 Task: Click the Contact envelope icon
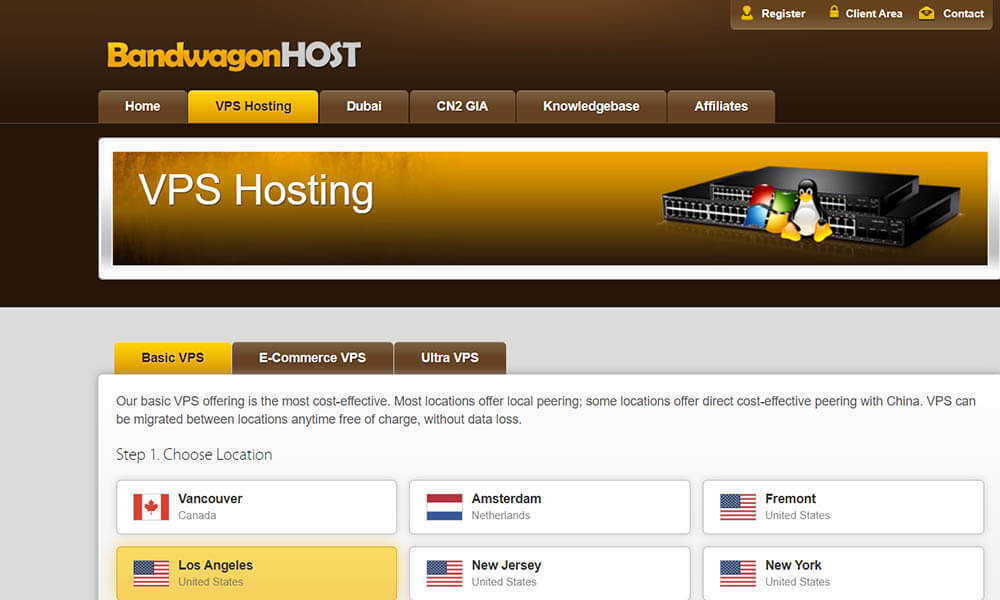[x=927, y=13]
